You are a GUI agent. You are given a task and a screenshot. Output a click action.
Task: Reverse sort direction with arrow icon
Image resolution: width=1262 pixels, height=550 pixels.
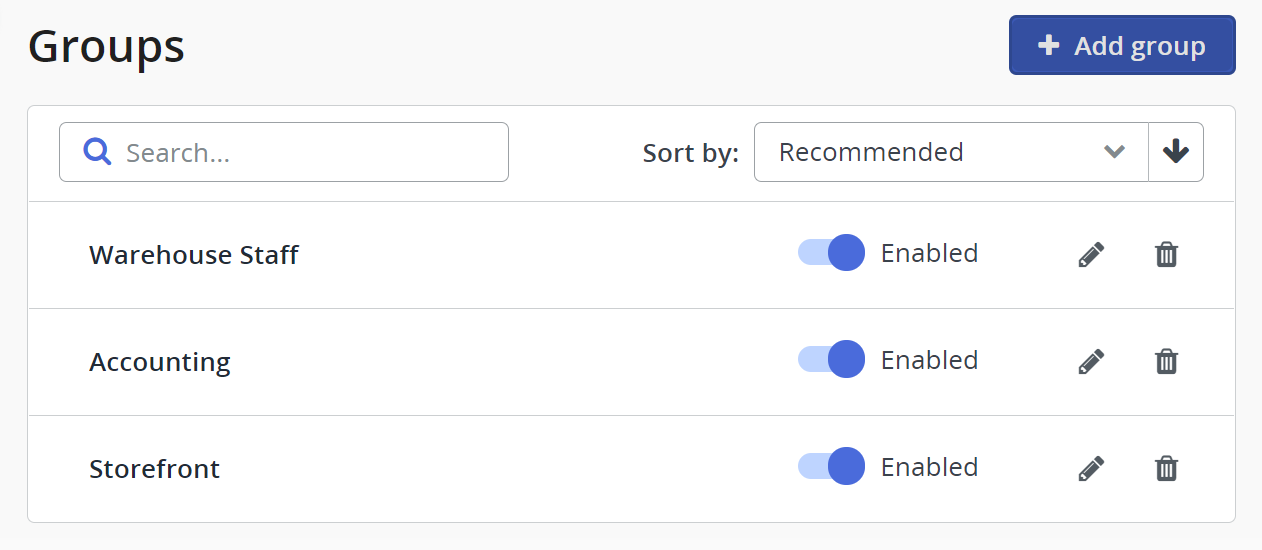click(x=1176, y=152)
